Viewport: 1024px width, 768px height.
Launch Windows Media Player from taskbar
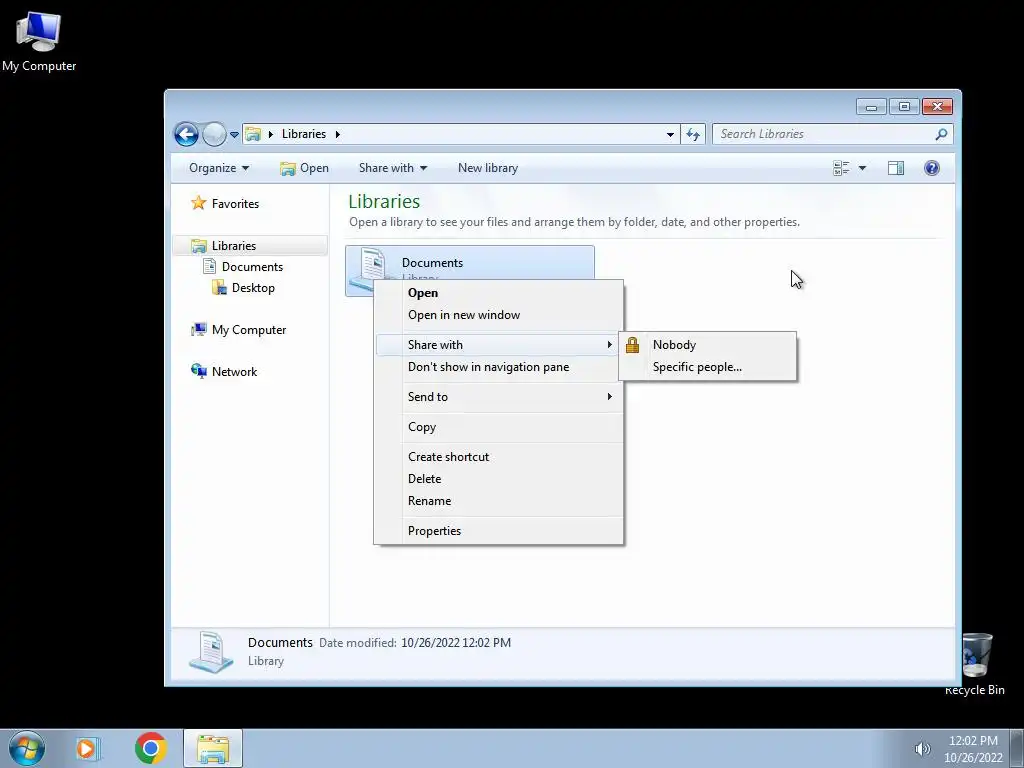[x=87, y=748]
